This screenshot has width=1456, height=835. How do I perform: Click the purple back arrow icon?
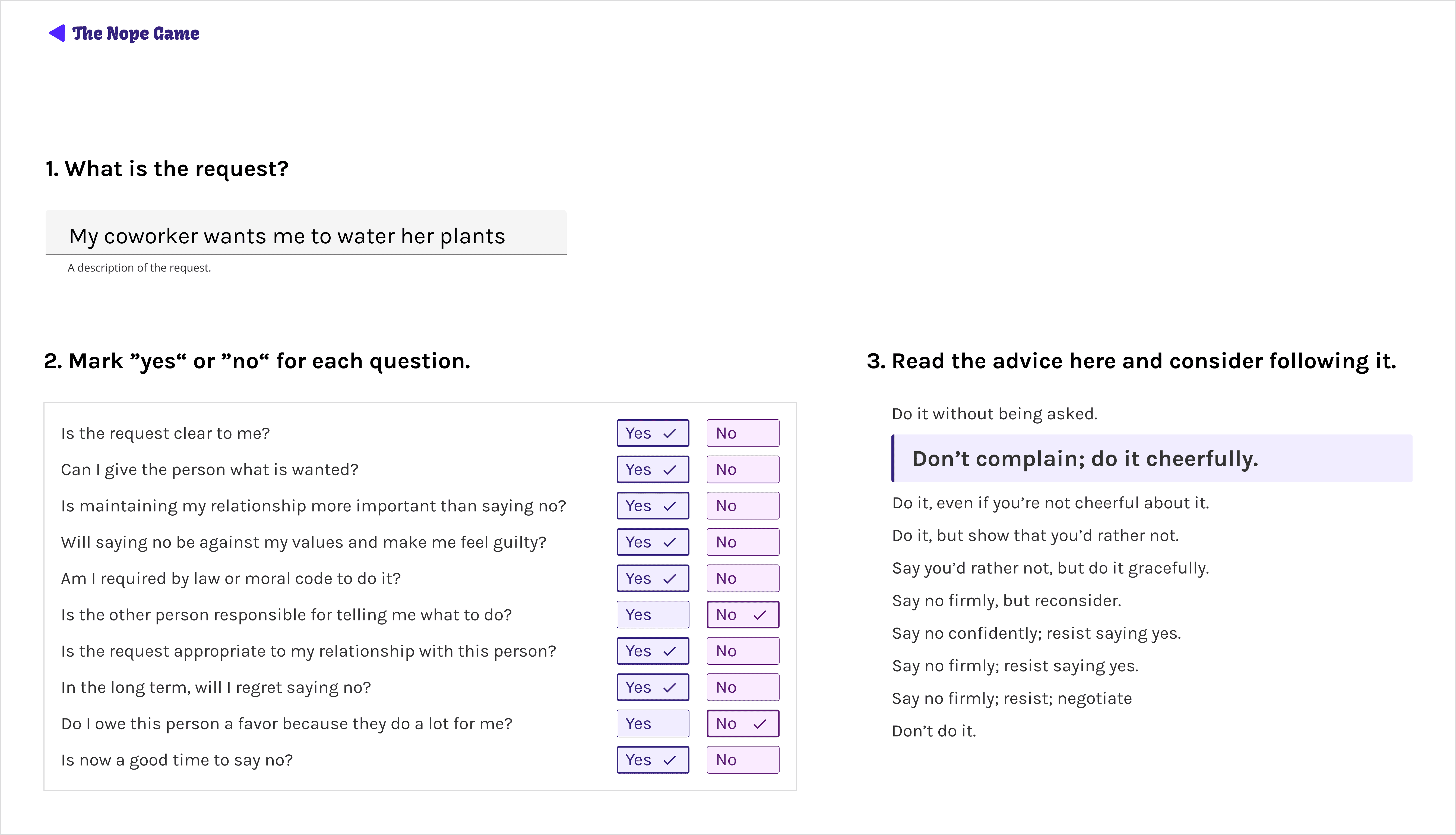[x=57, y=33]
